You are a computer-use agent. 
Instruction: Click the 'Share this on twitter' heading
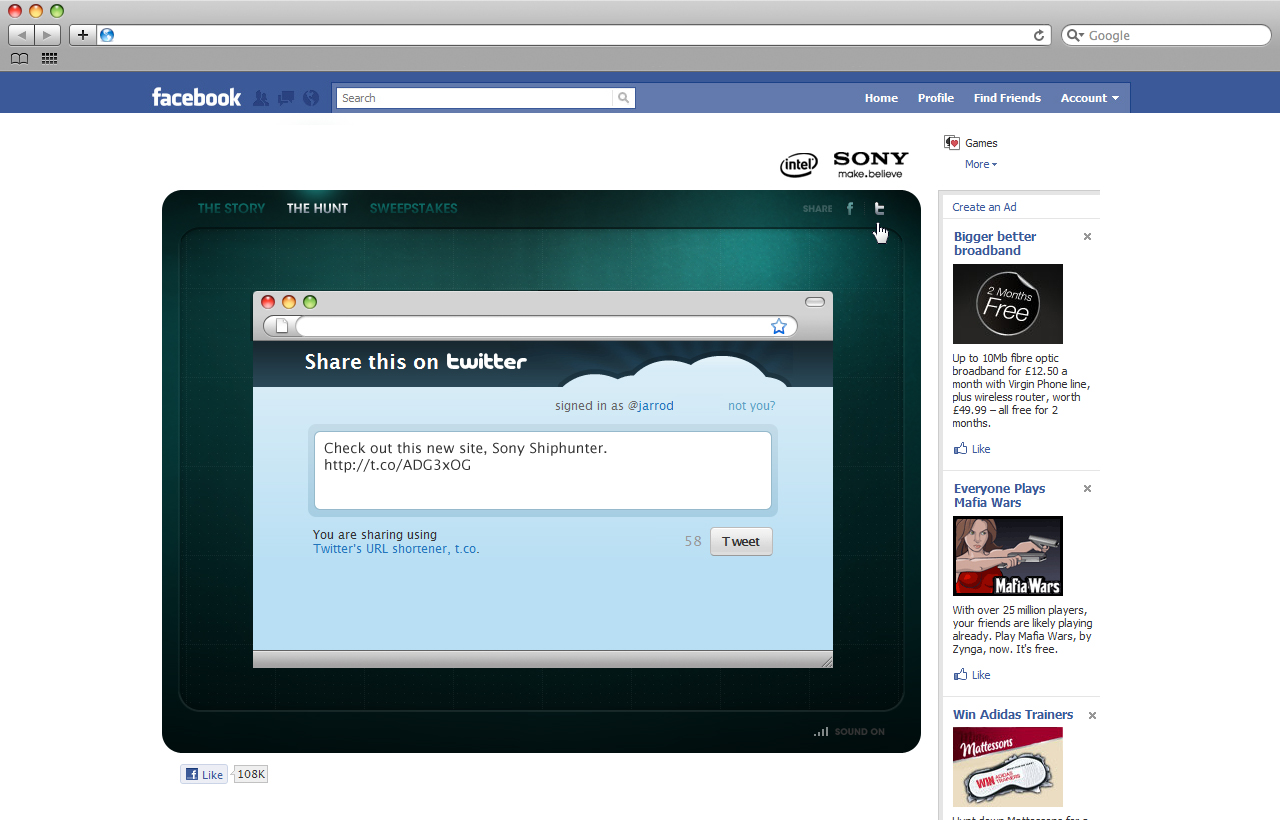416,362
